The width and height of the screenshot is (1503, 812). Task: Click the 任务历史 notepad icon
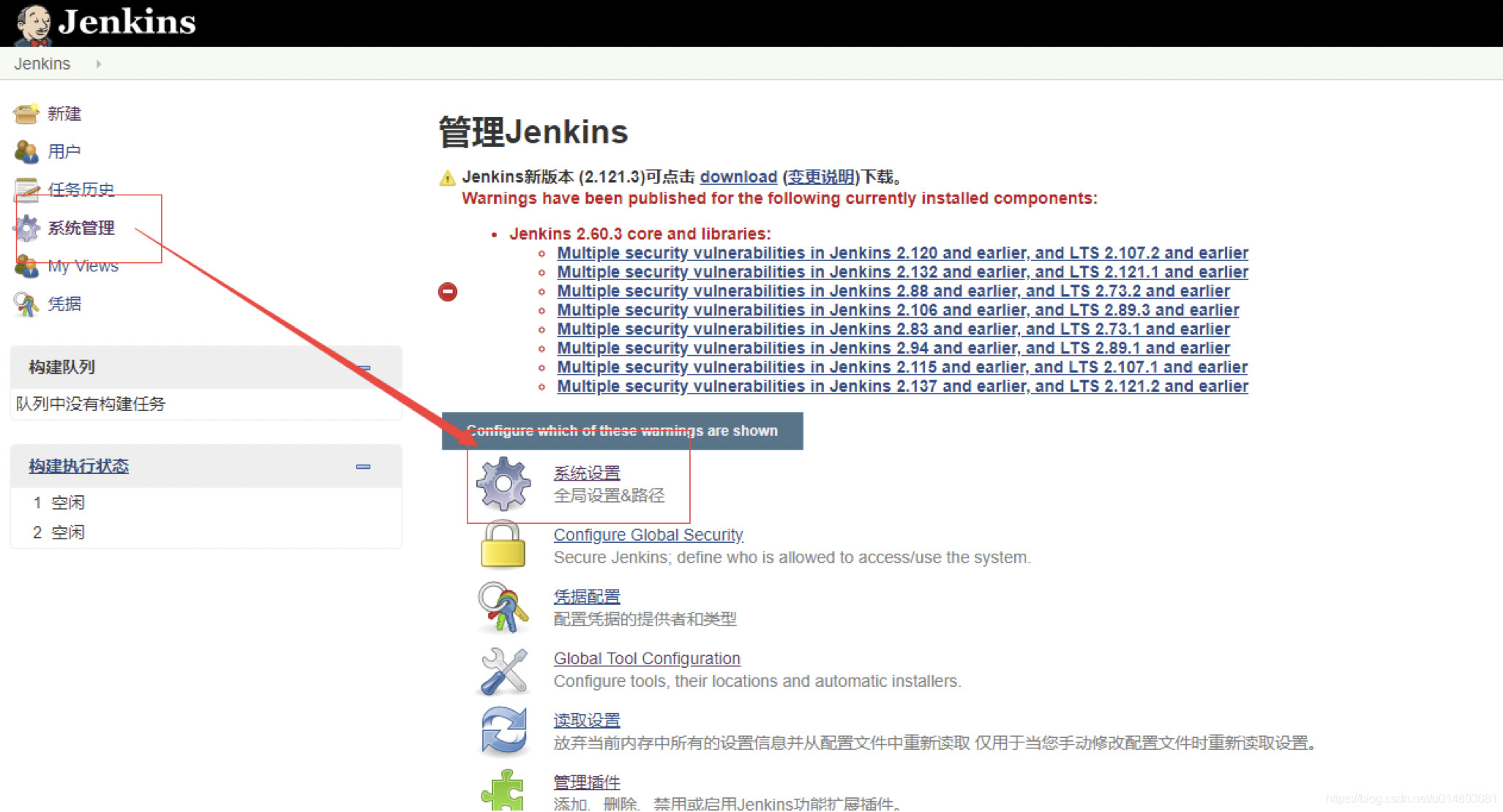[26, 189]
